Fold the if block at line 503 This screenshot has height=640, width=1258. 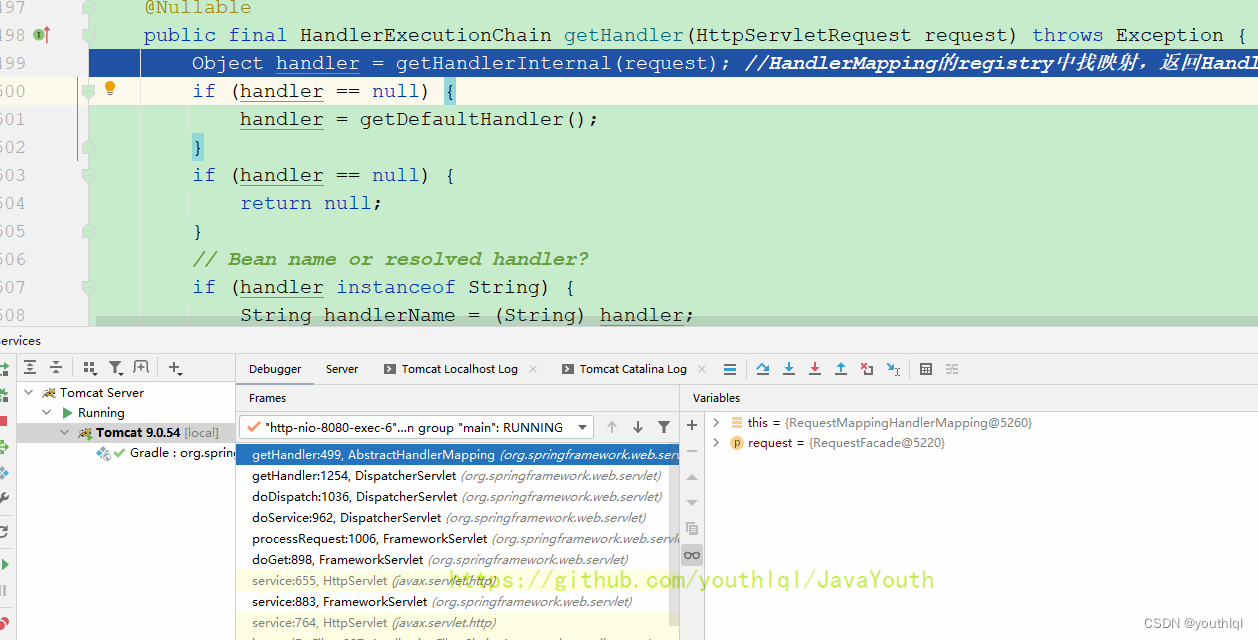click(88, 175)
